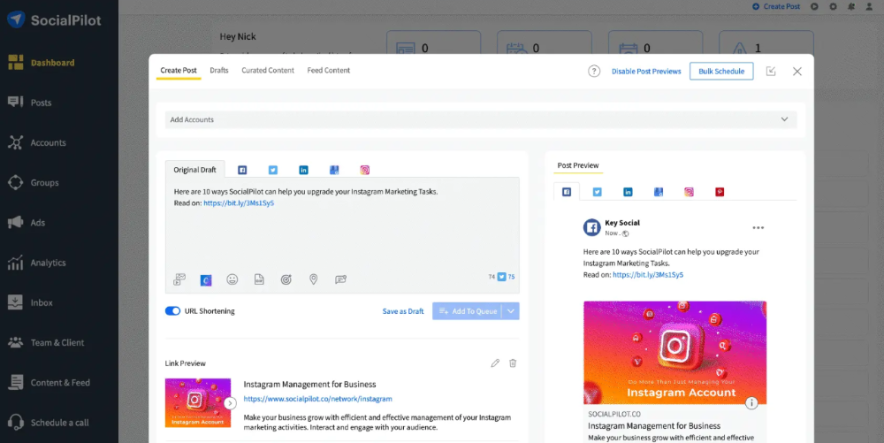Click the popout icon beside Bulk Schedule
Viewport: 884px width, 443px height.
tap(771, 71)
